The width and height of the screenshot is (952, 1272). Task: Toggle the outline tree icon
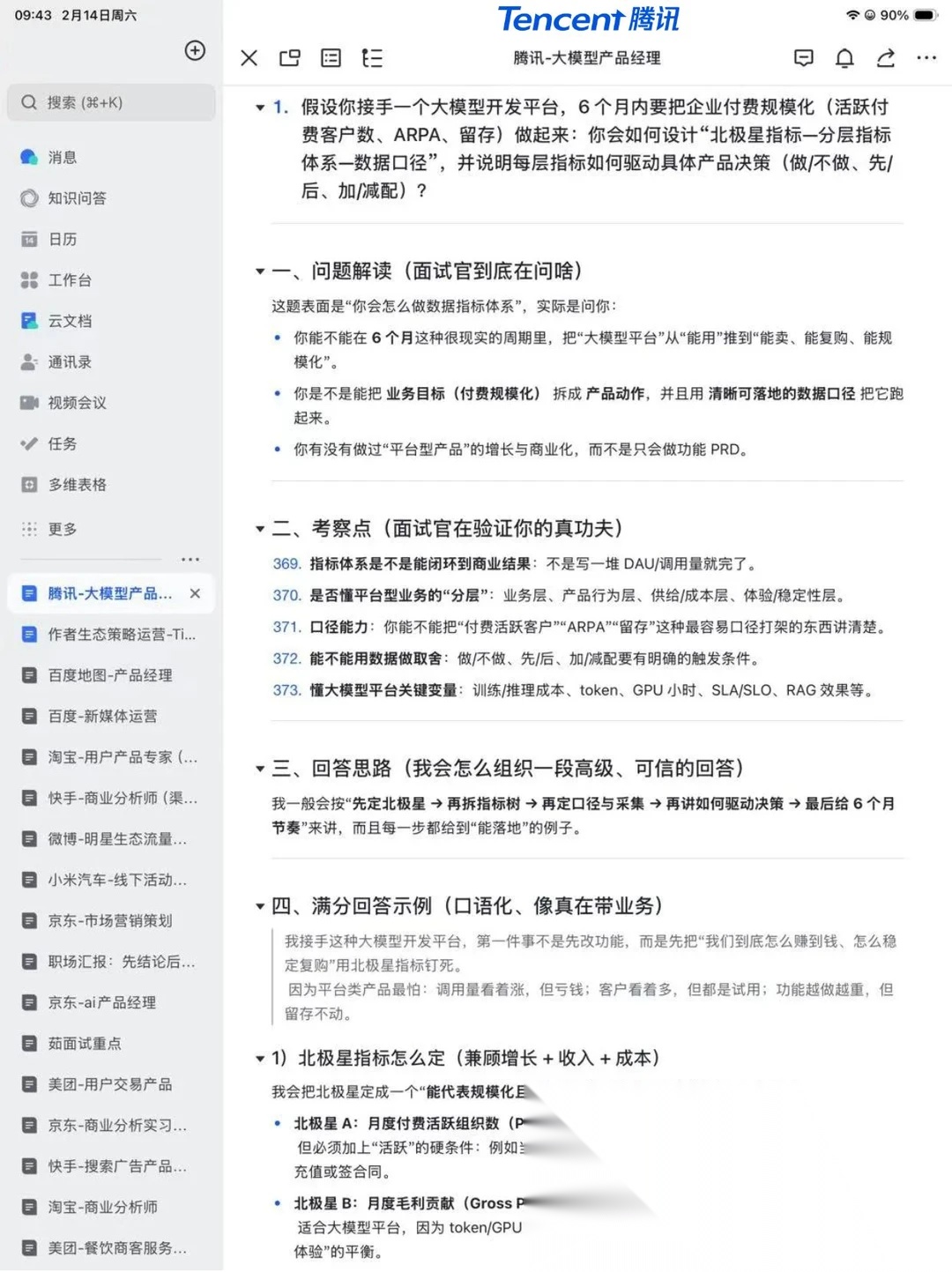[x=372, y=58]
